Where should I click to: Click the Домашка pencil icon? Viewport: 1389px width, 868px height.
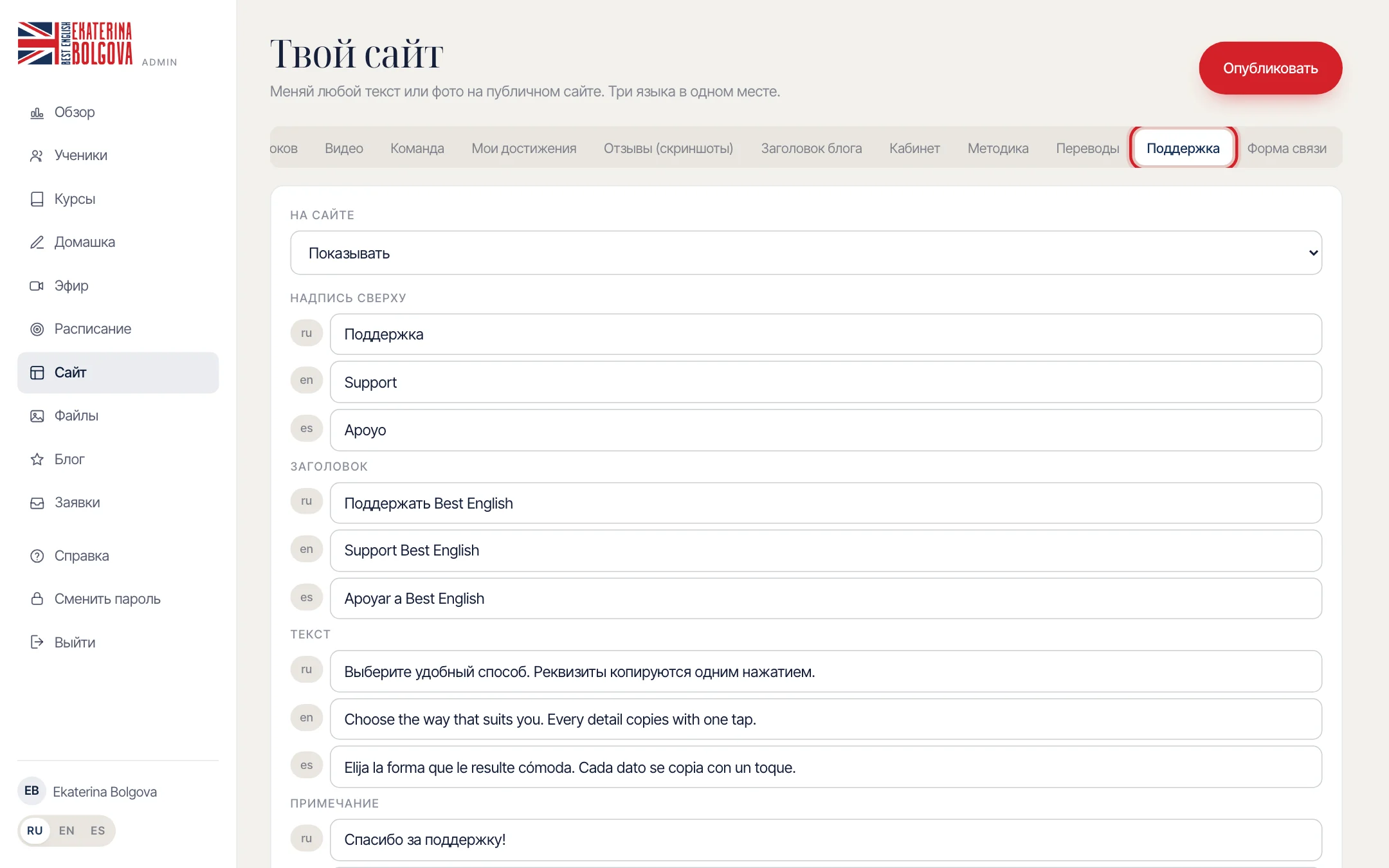(37, 242)
